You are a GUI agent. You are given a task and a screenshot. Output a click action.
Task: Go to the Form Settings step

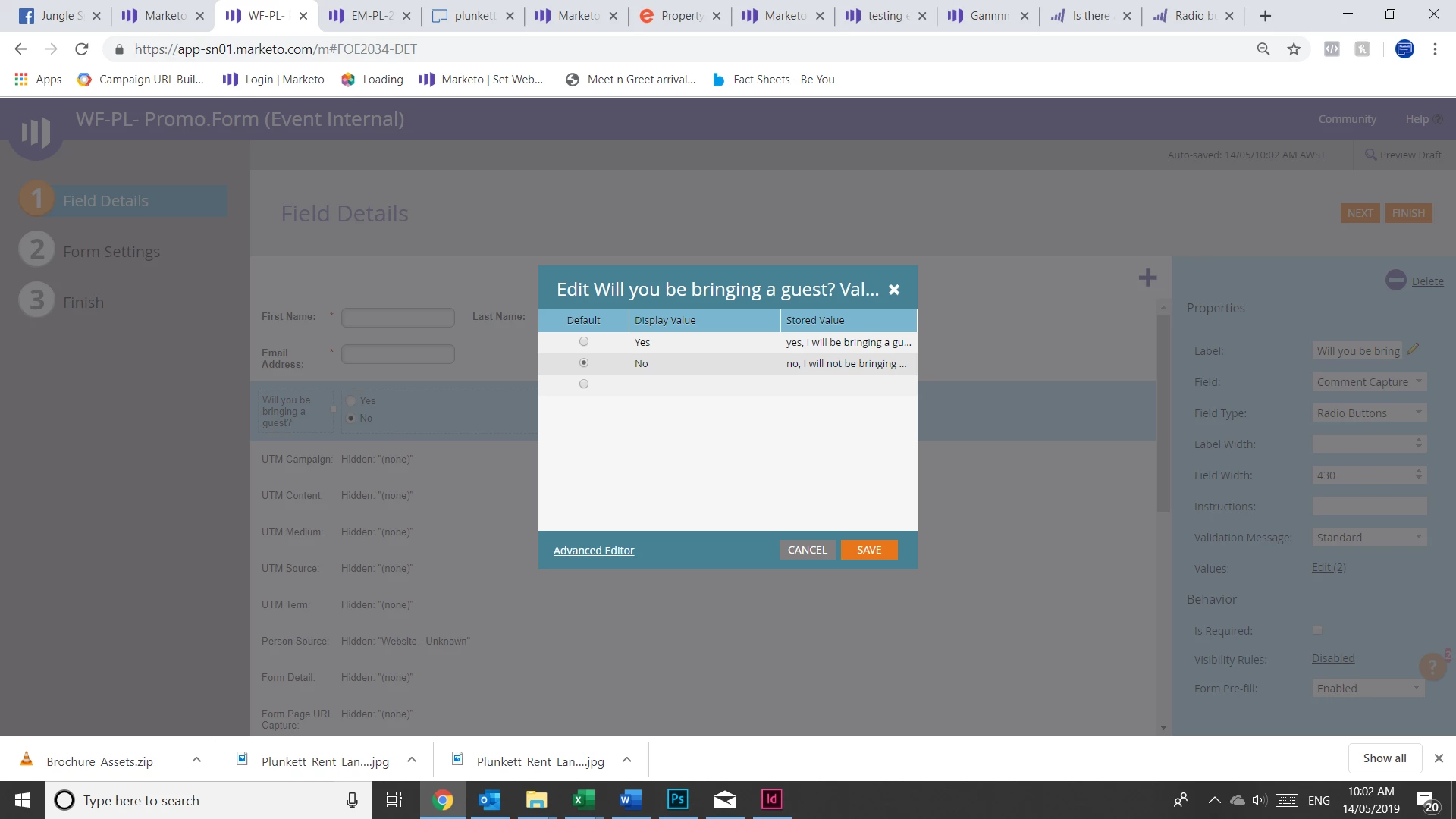111,252
